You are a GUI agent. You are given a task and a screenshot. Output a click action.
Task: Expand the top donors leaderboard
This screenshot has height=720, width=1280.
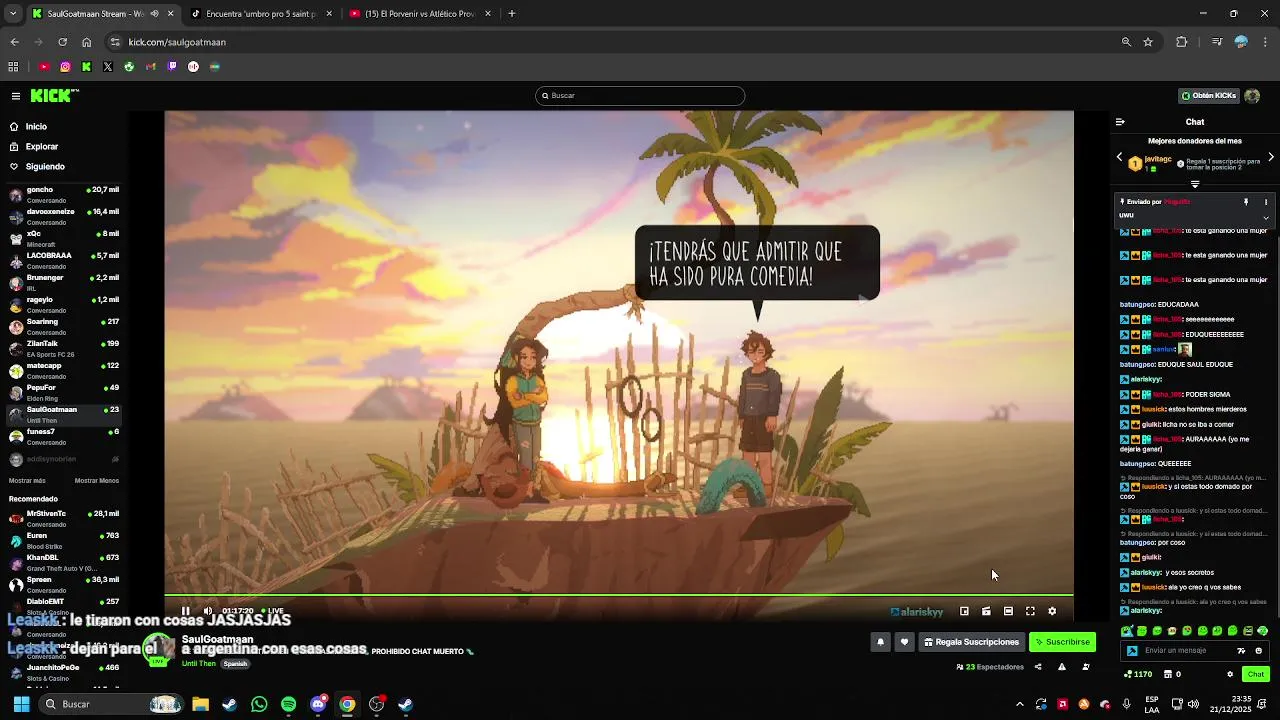pyautogui.click(x=1195, y=184)
